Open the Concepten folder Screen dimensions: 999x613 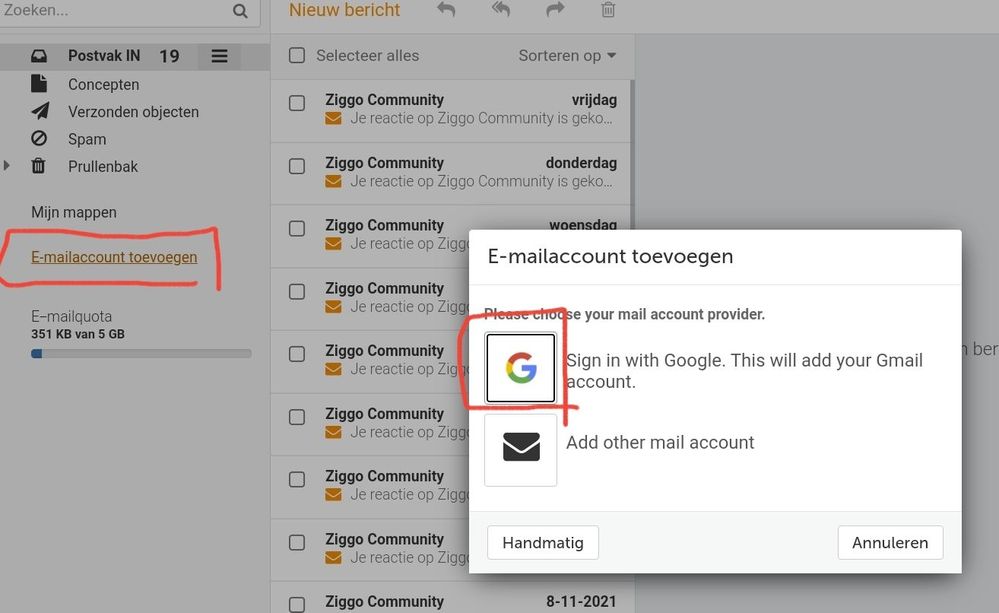[103, 84]
